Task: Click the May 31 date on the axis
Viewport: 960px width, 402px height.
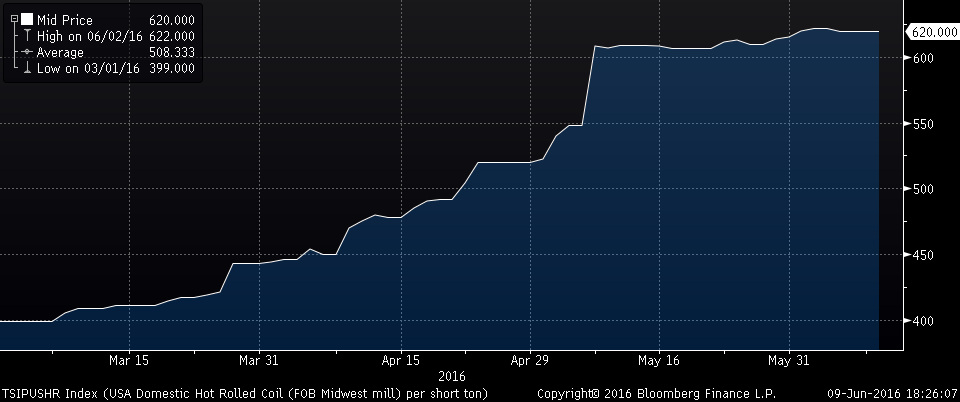Action: click(788, 360)
